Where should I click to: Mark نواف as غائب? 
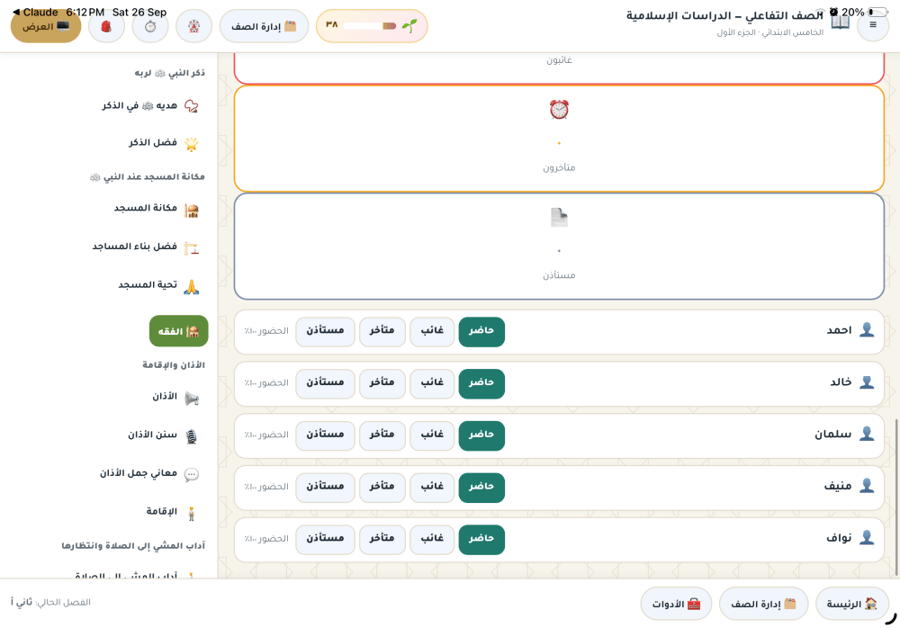tap(432, 539)
